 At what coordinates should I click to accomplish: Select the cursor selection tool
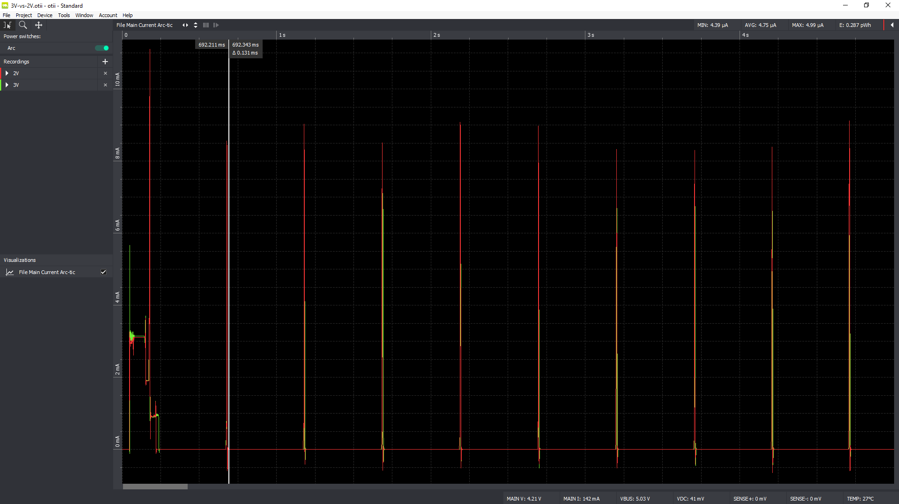[7, 25]
